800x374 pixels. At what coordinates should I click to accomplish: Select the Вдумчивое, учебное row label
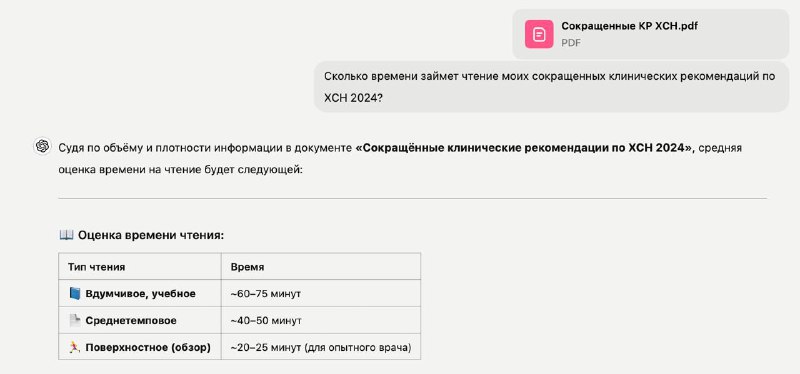coord(140,294)
